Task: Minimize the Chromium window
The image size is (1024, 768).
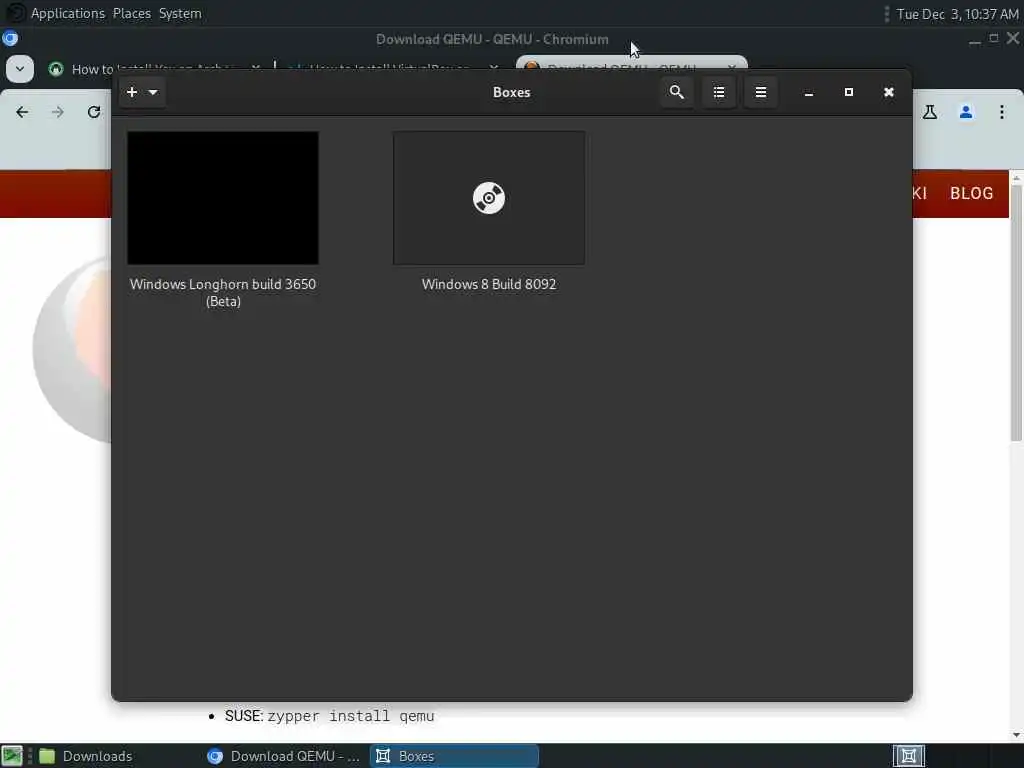Action: click(x=974, y=39)
